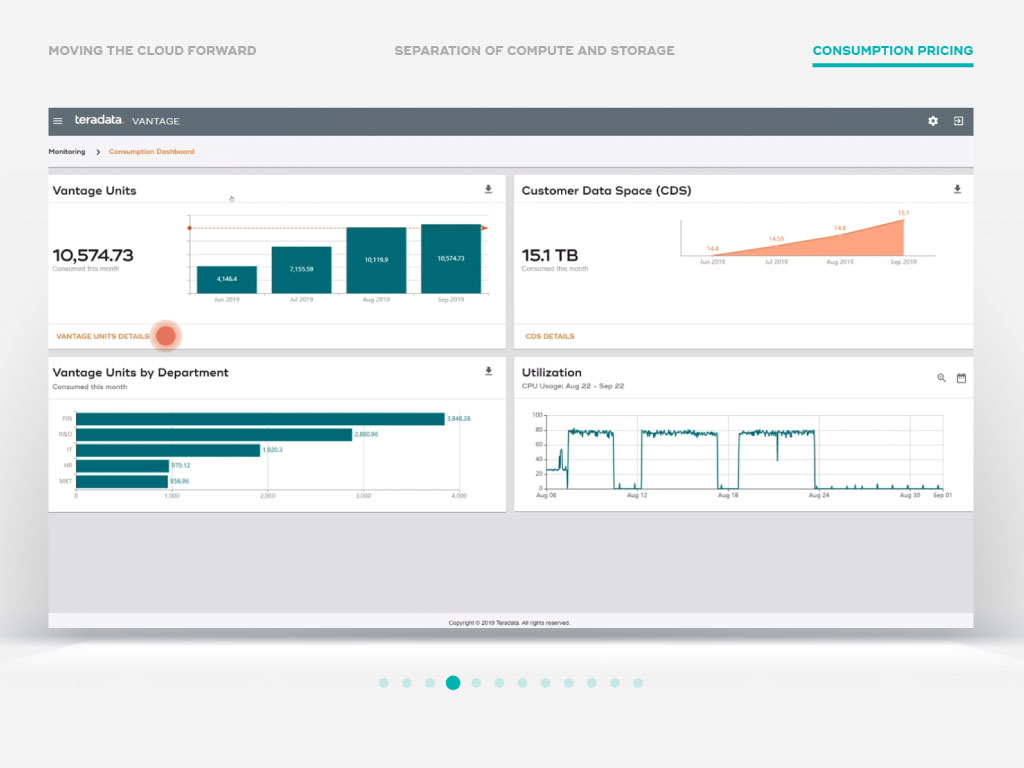Download the Vantage Units chart
Viewport: 1024px width, 768px height.
(489, 188)
